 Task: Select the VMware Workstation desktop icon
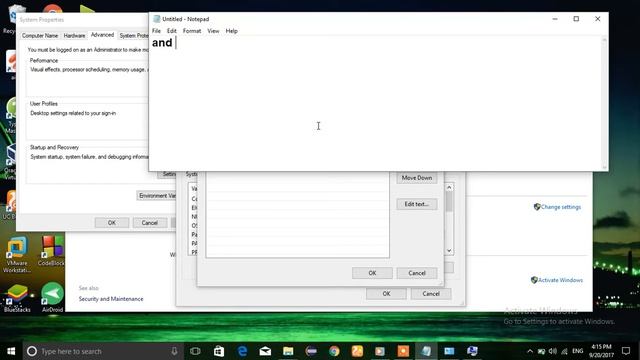point(16,255)
